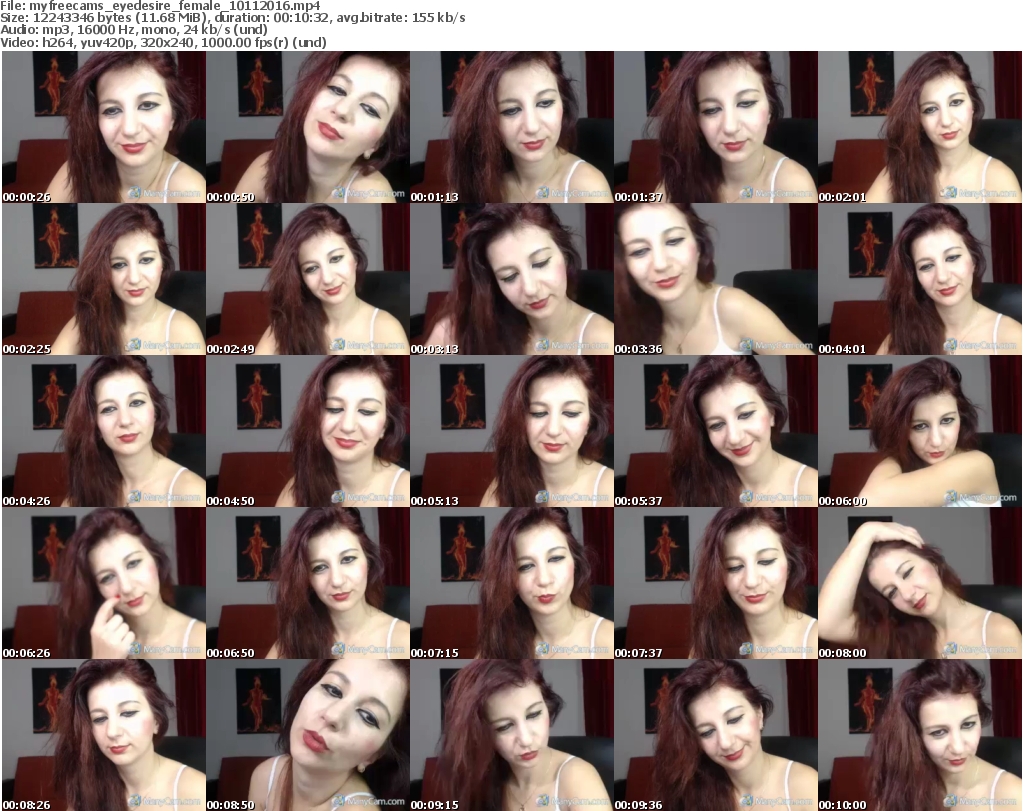Choose the frame marked 00:07:15
The width and height of the screenshot is (1024, 811).
511,583
